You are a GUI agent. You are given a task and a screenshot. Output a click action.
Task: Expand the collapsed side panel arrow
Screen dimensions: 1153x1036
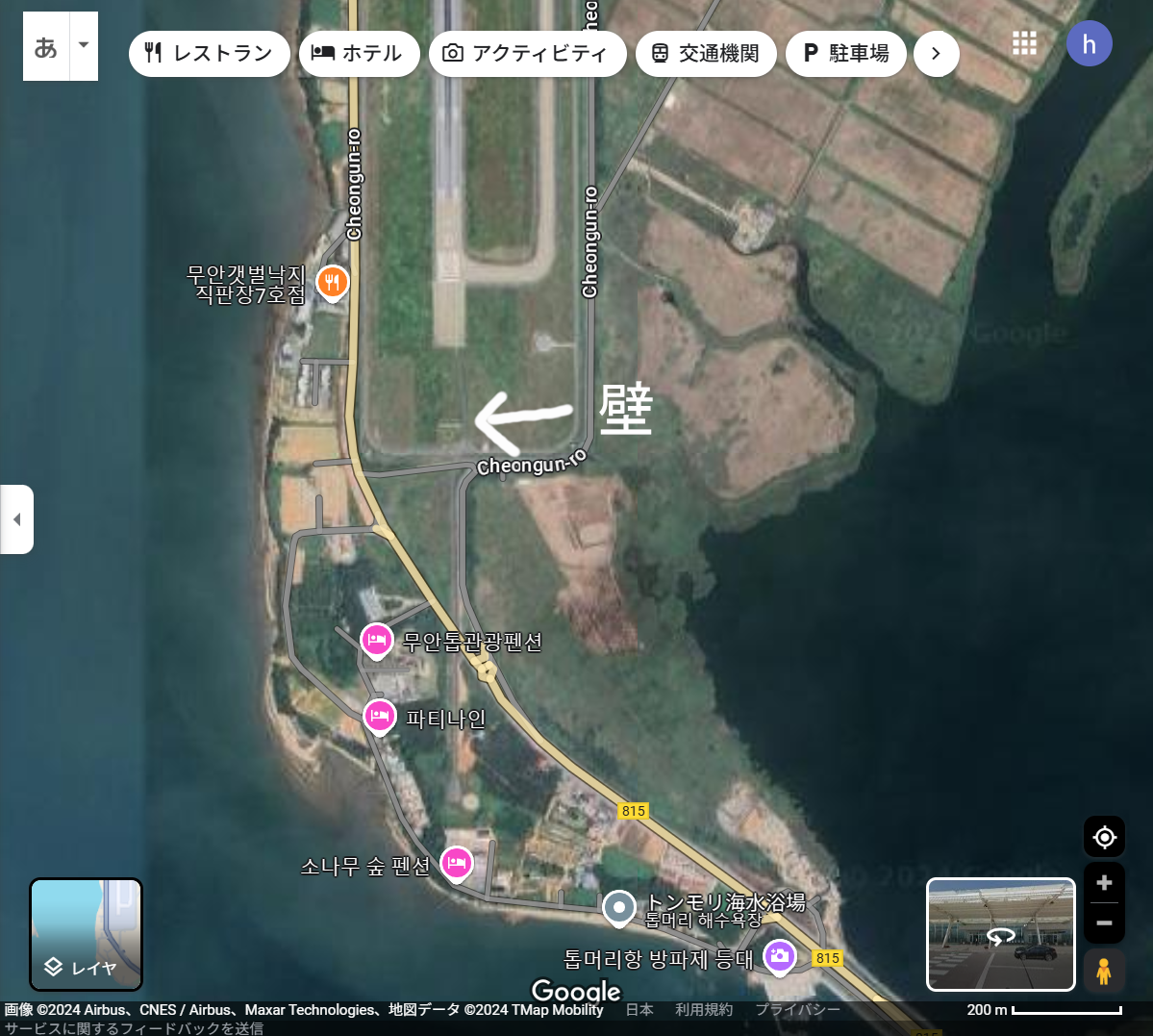tap(16, 519)
